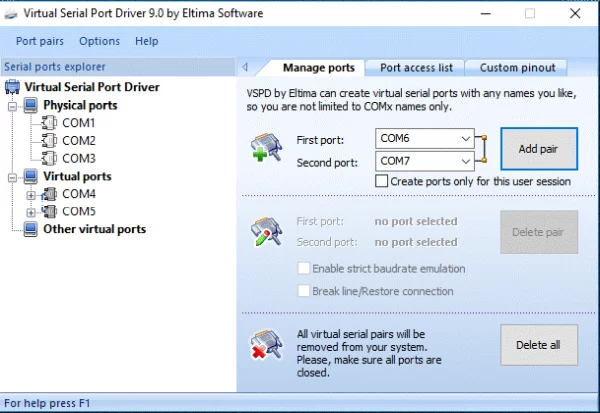This screenshot has width=600, height=413.
Task: Click the Delete pair button
Action: click(539, 232)
